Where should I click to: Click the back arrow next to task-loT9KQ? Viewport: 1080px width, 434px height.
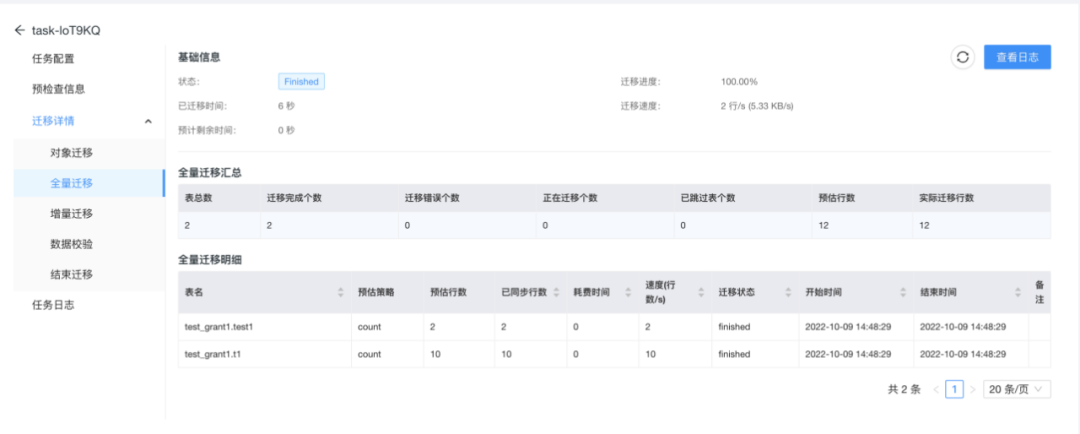pyautogui.click(x=19, y=30)
